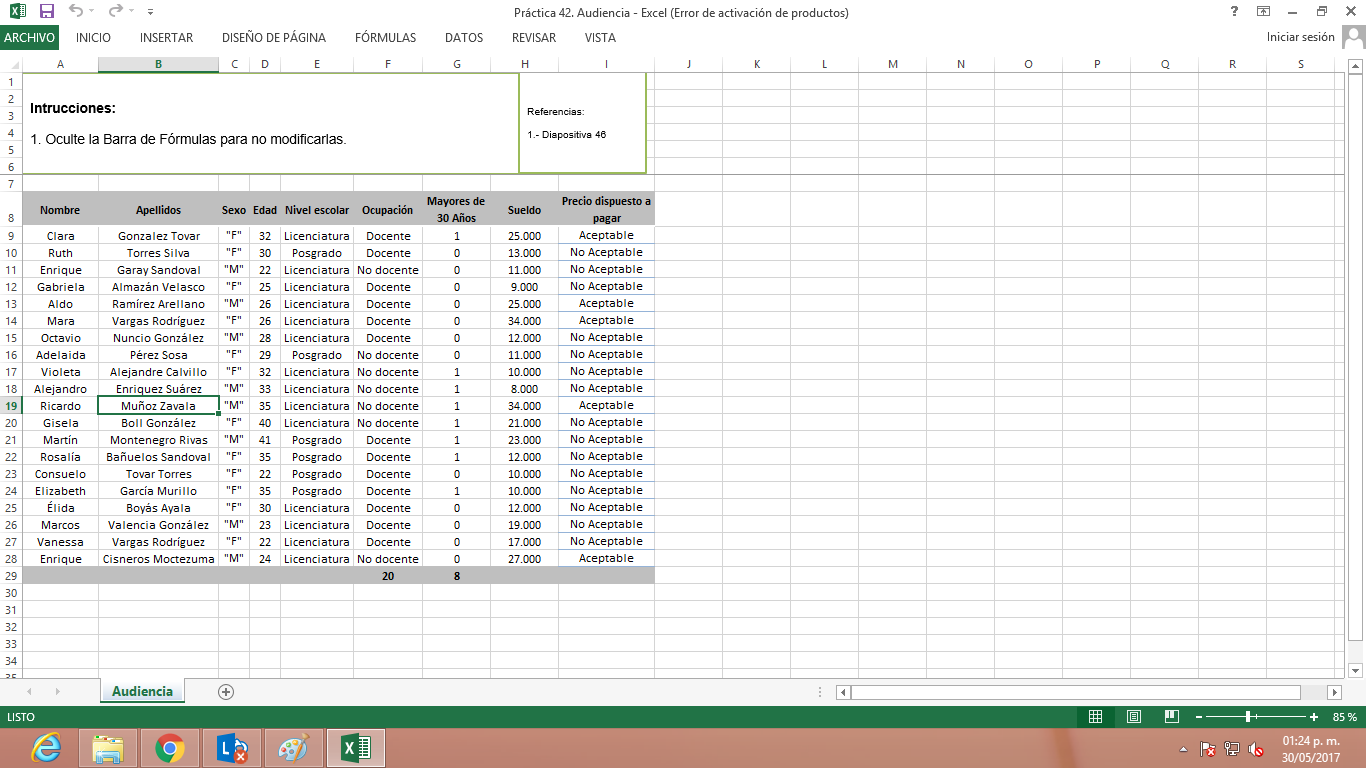
Task: Open File Explorer from taskbar
Action: coord(108,748)
